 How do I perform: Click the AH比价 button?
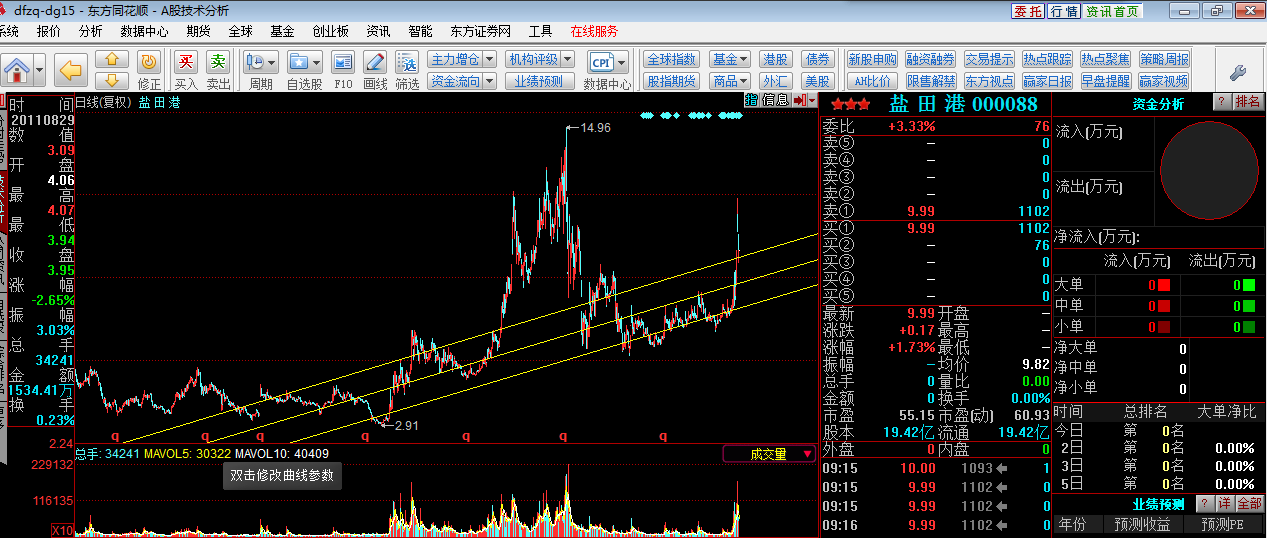pos(873,81)
